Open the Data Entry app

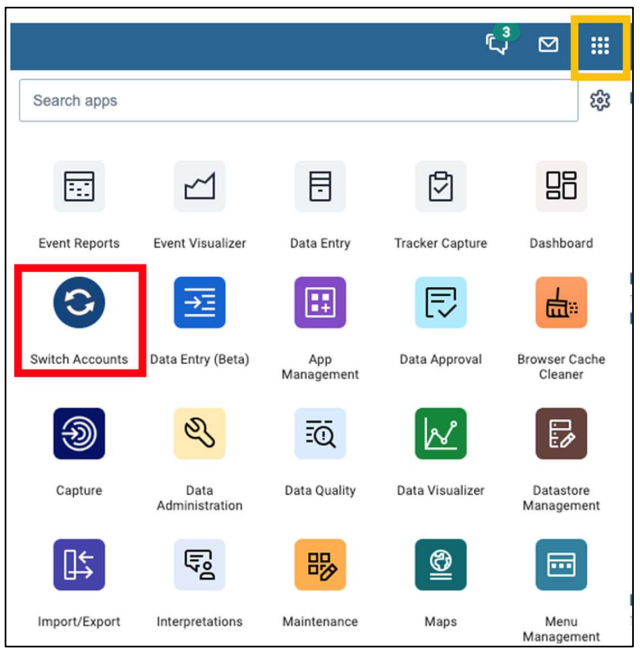pyautogui.click(x=320, y=187)
